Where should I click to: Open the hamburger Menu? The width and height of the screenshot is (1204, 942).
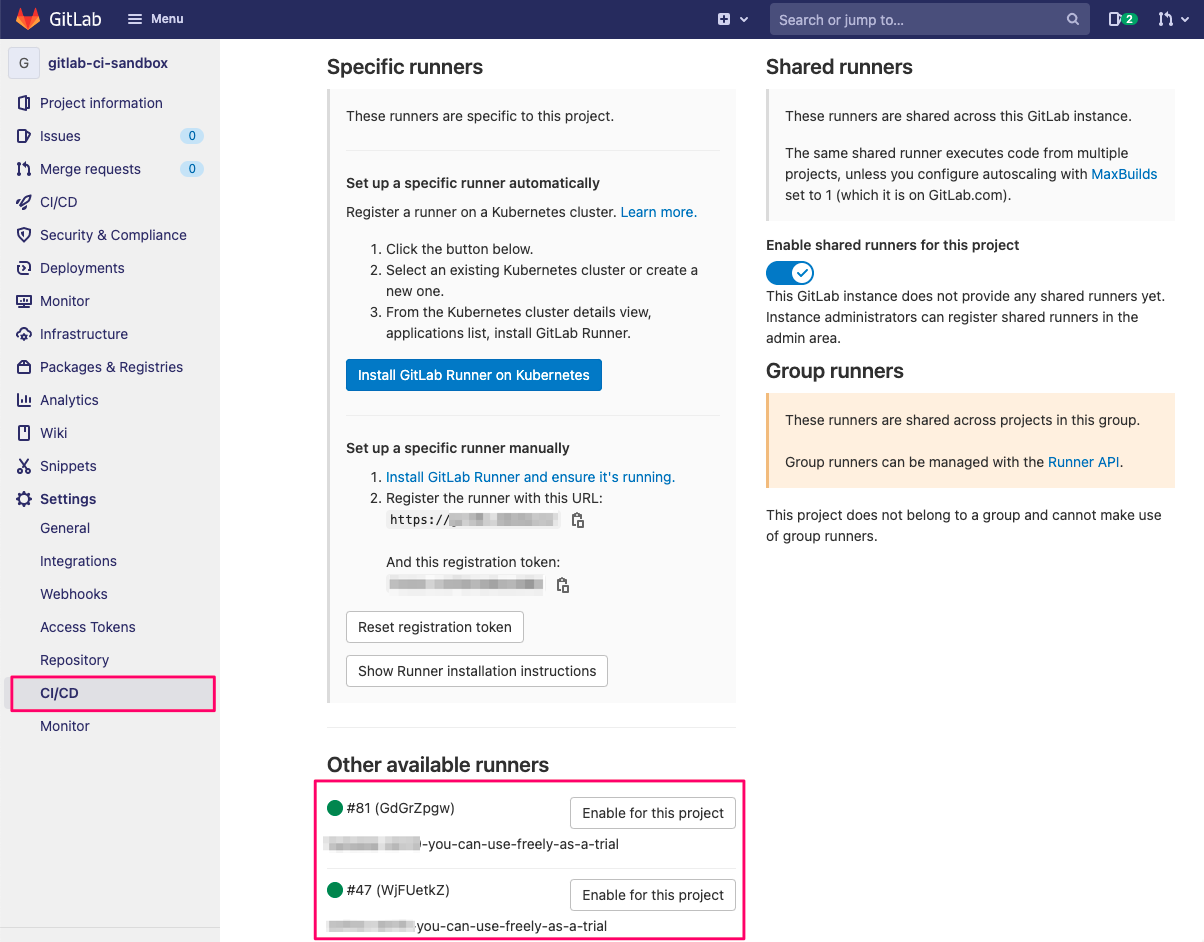tap(155, 19)
